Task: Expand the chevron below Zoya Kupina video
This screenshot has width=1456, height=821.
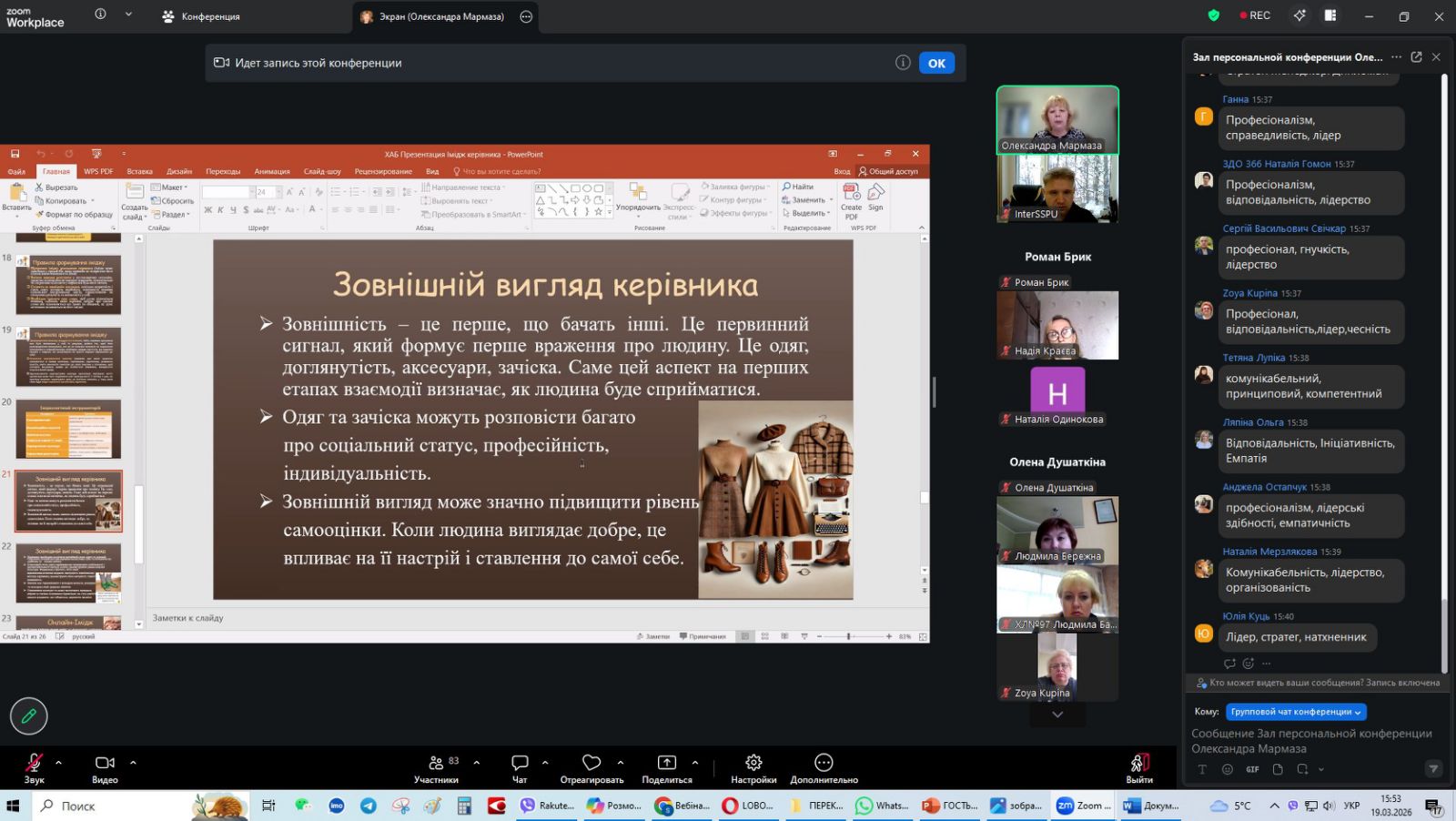Action: pos(1057,715)
